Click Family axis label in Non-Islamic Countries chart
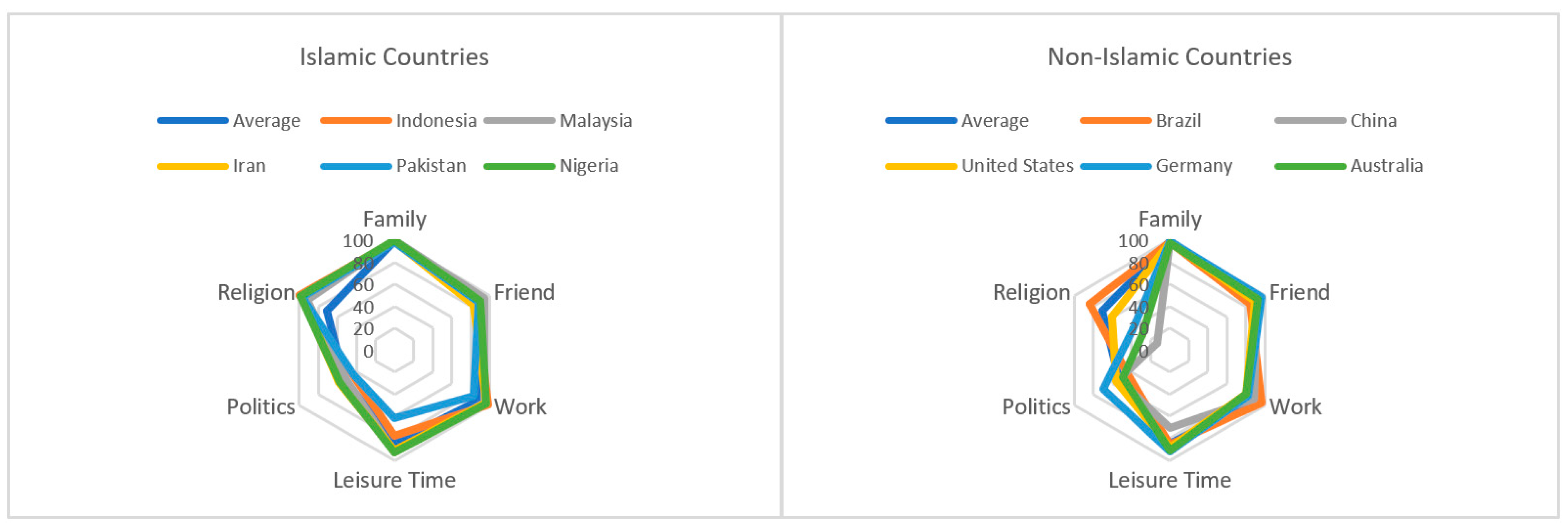 (x=1169, y=219)
